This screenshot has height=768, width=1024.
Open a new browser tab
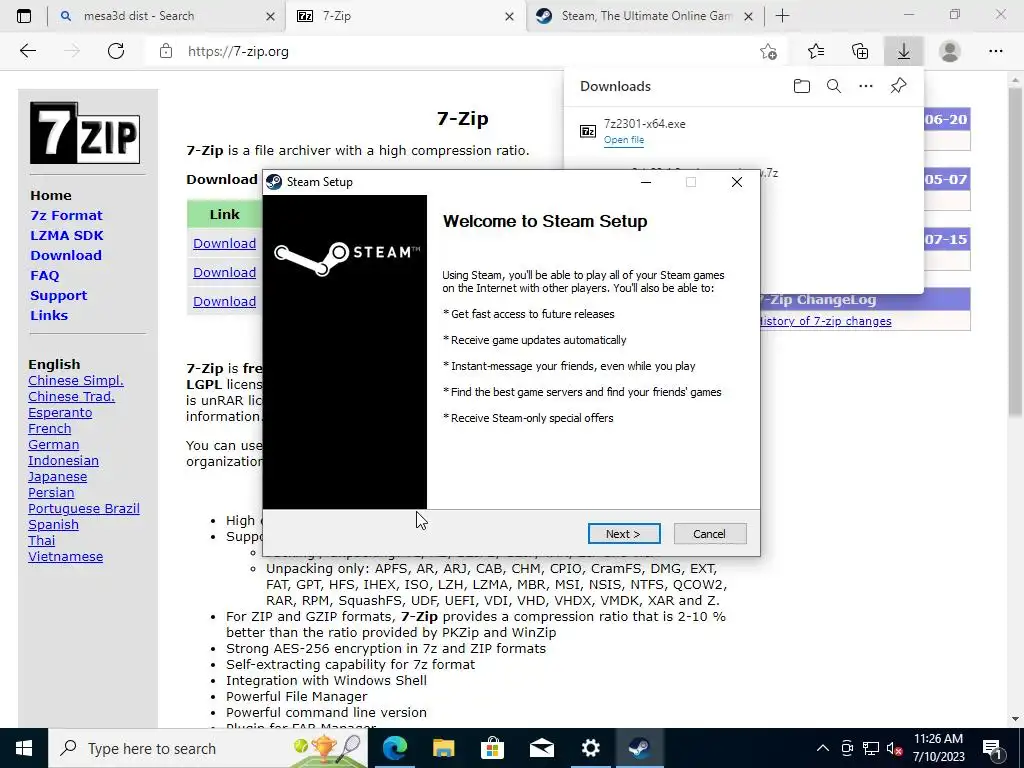782,16
